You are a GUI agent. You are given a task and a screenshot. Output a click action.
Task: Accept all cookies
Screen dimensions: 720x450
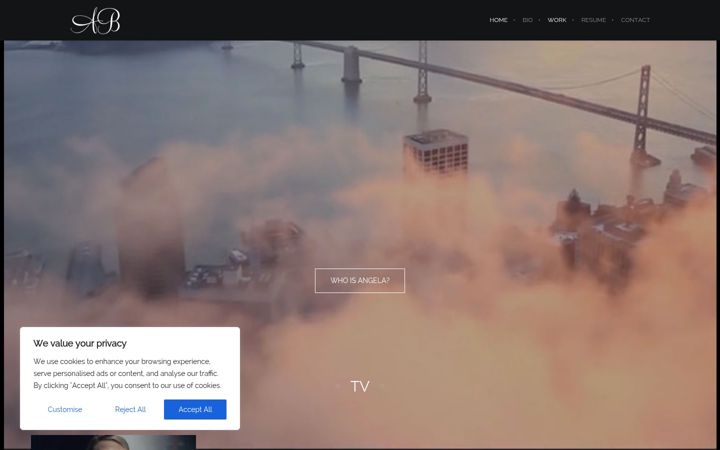[x=195, y=410]
